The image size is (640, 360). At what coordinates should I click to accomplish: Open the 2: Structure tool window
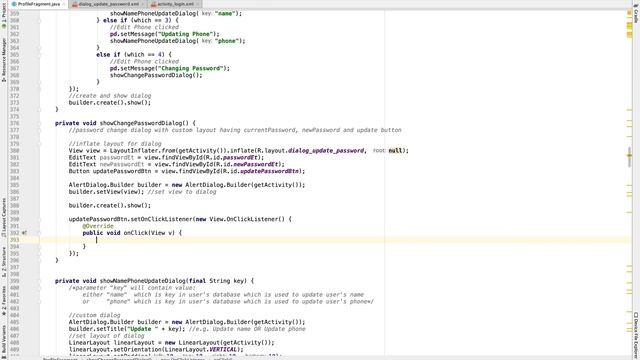4,262
